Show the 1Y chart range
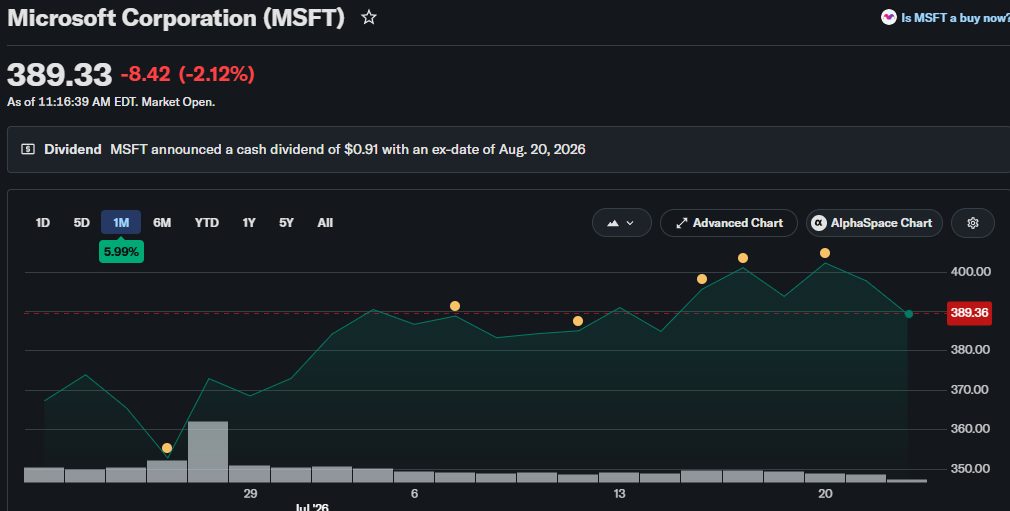1010x511 pixels. click(249, 223)
